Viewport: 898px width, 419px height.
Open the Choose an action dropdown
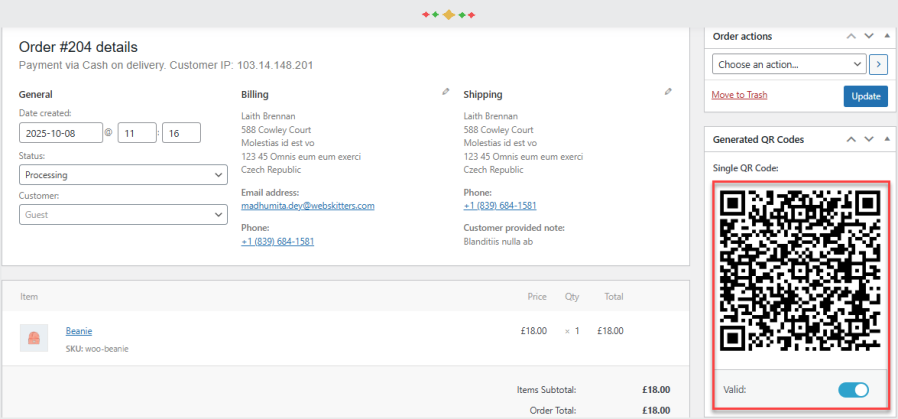coord(789,64)
